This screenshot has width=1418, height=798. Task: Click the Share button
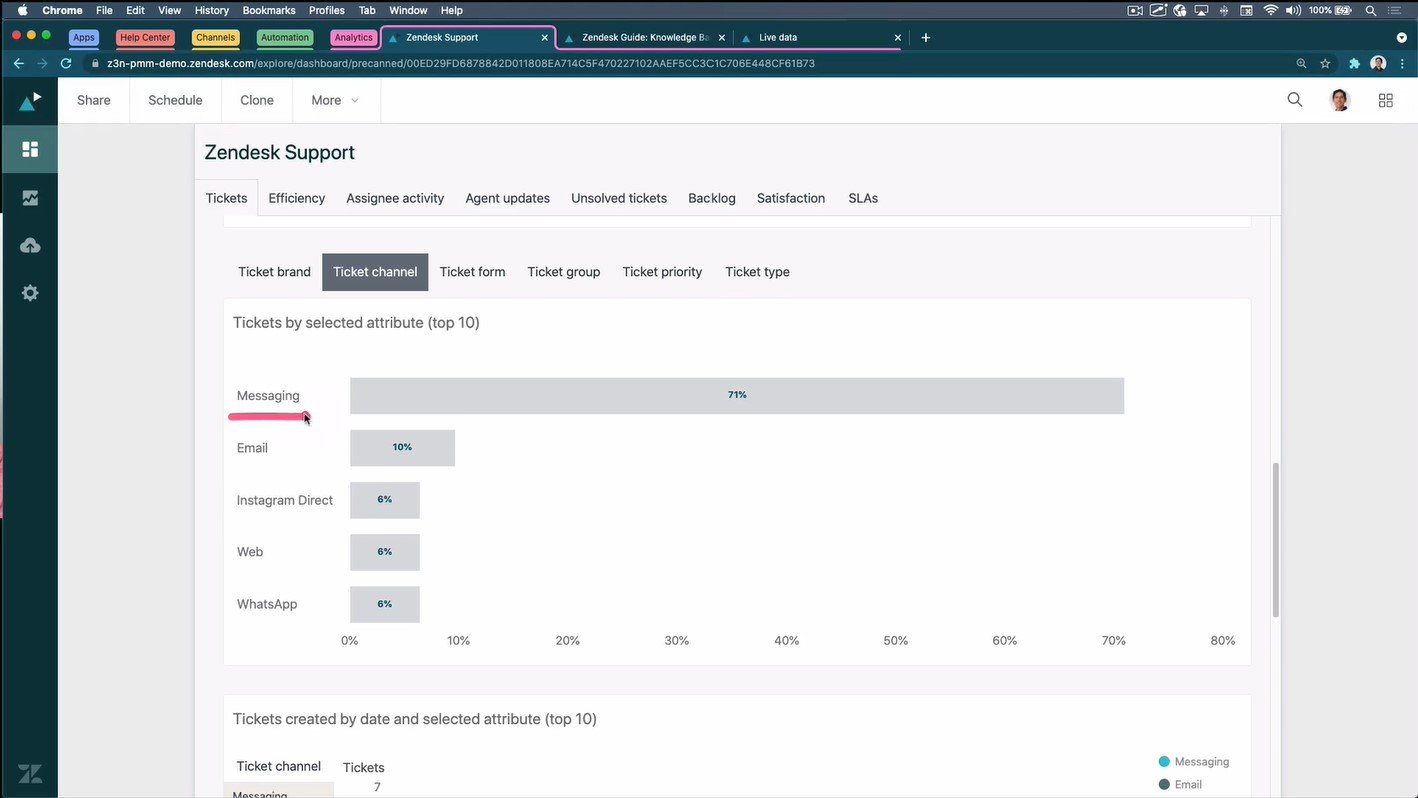coord(94,100)
